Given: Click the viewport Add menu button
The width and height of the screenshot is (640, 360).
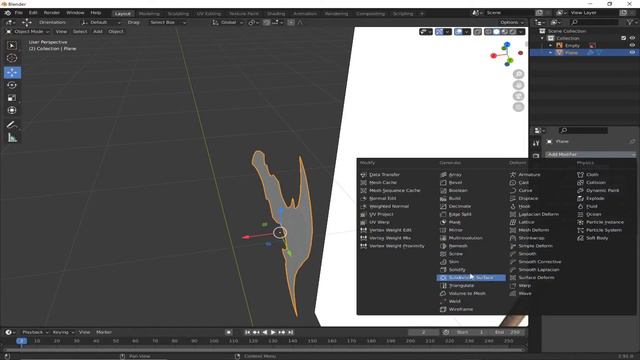Looking at the screenshot, I should click(x=98, y=31).
